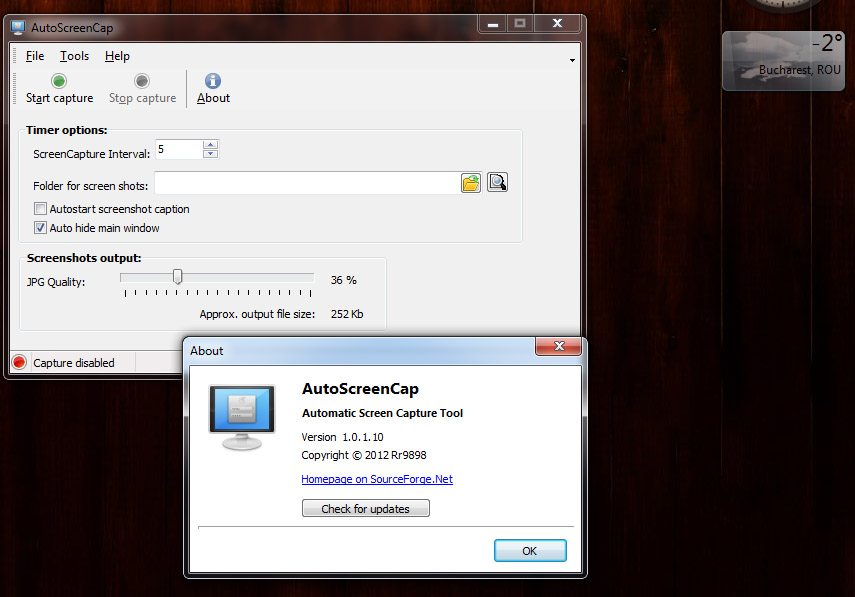Screen dimensions: 855x597
Task: Click the Folder for screen shots text field
Action: click(305, 183)
